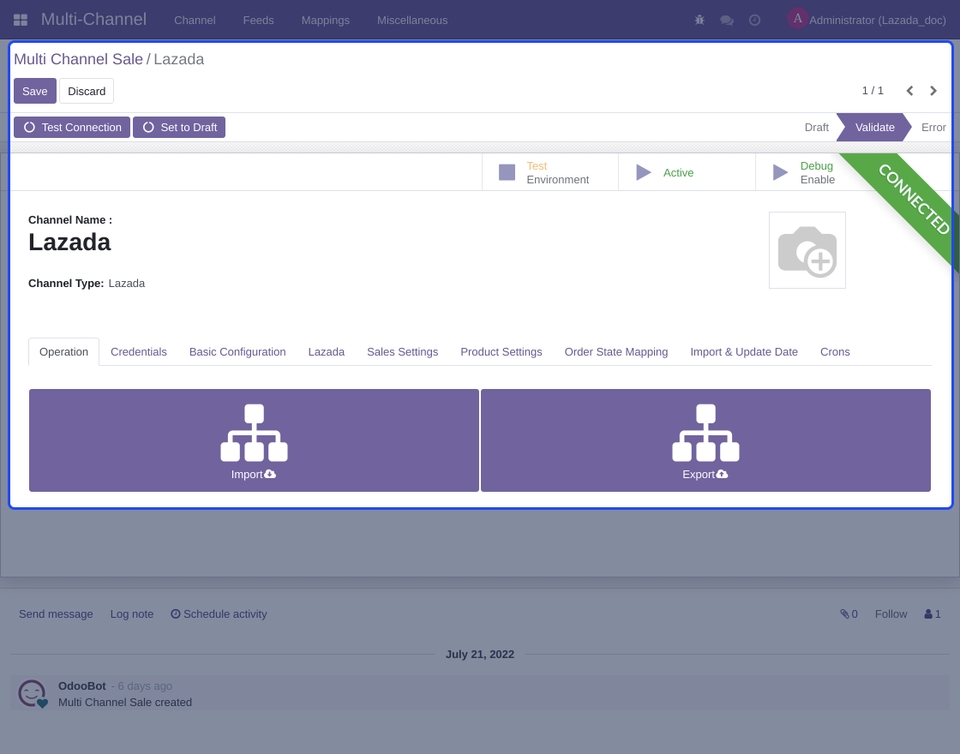
Task: Open the Product Settings tab
Action: click(x=501, y=352)
